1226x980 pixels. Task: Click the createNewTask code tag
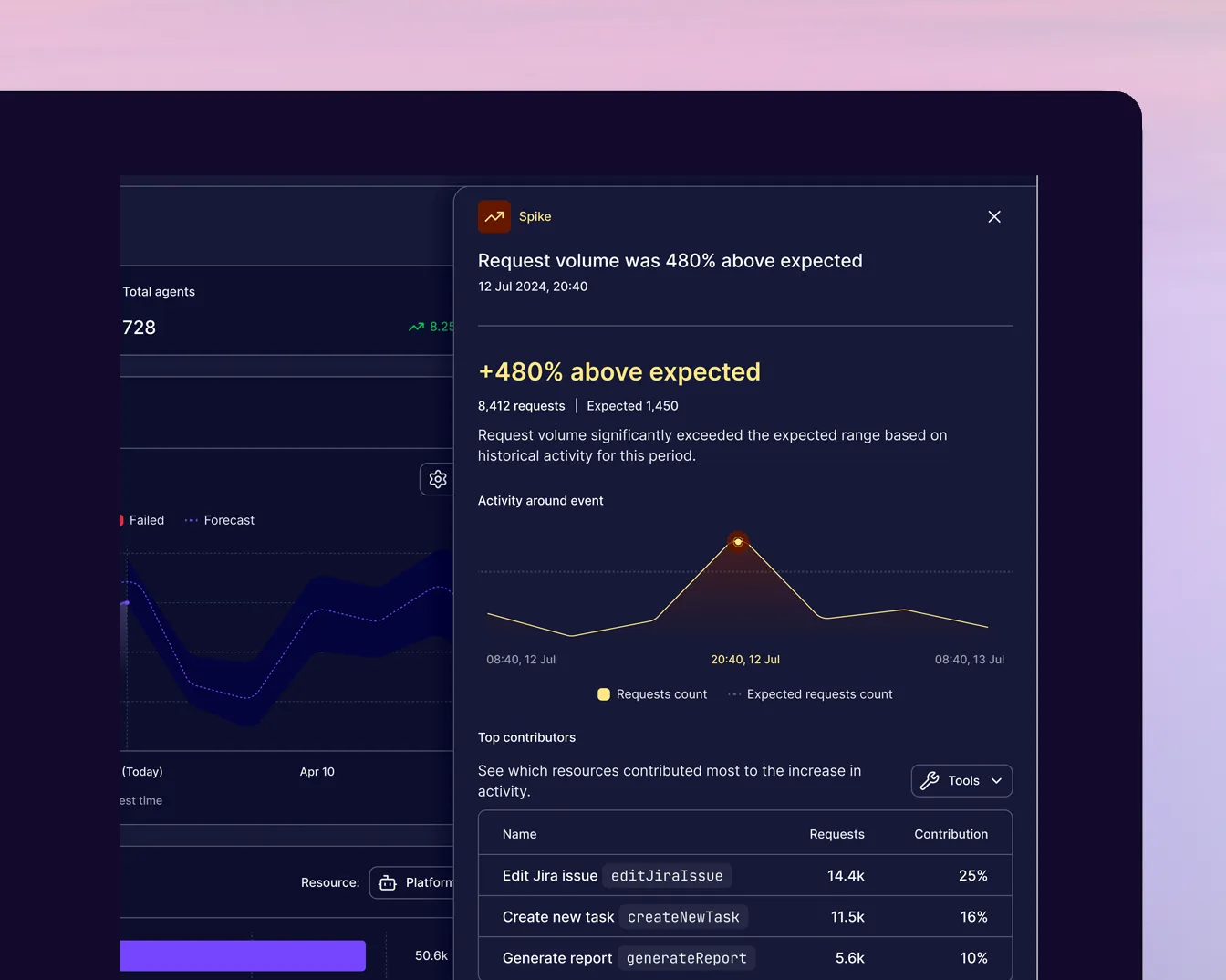pyautogui.click(x=683, y=917)
